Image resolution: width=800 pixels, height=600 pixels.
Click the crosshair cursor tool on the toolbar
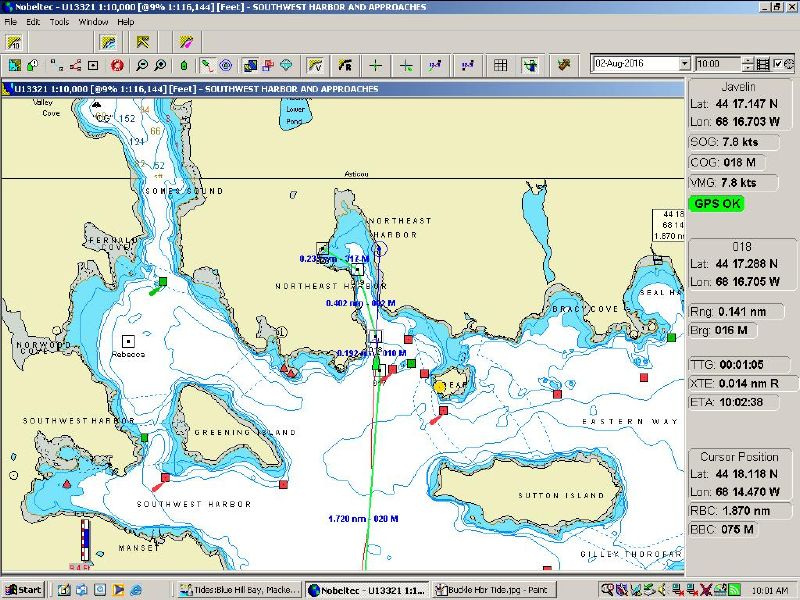coord(373,66)
